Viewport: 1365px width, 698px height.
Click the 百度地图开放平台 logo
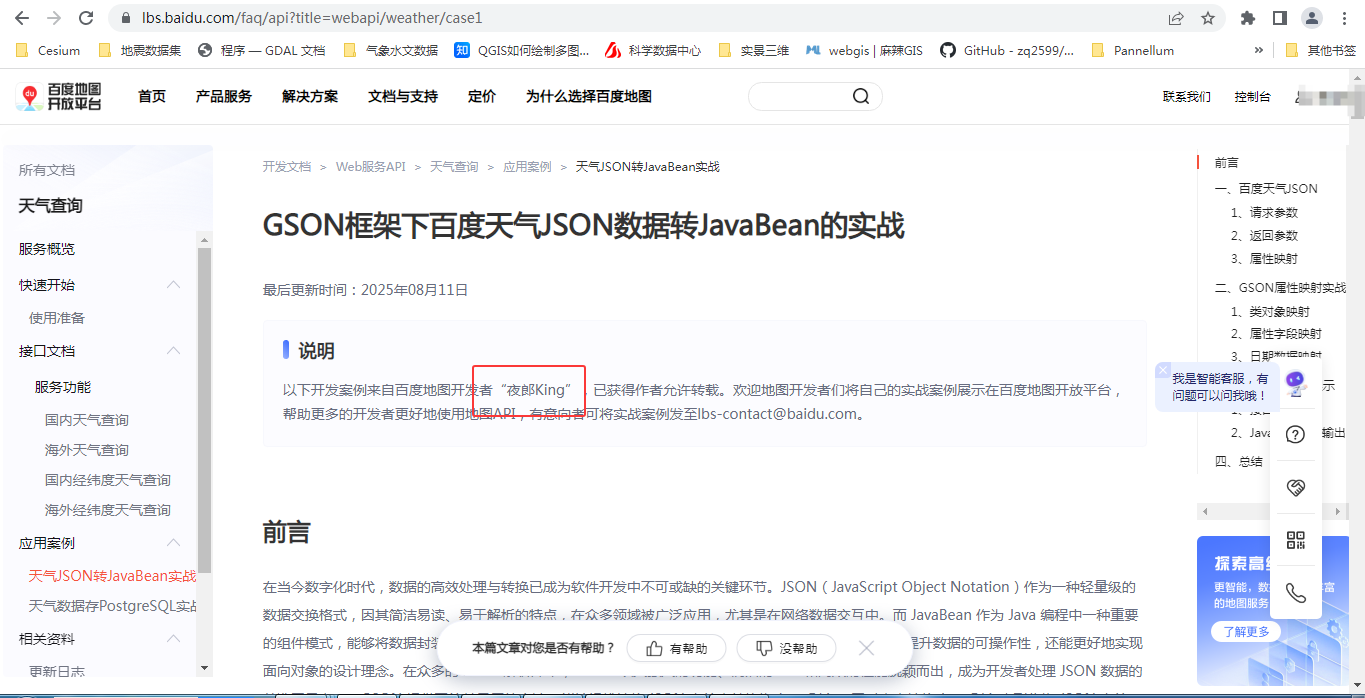(59, 97)
